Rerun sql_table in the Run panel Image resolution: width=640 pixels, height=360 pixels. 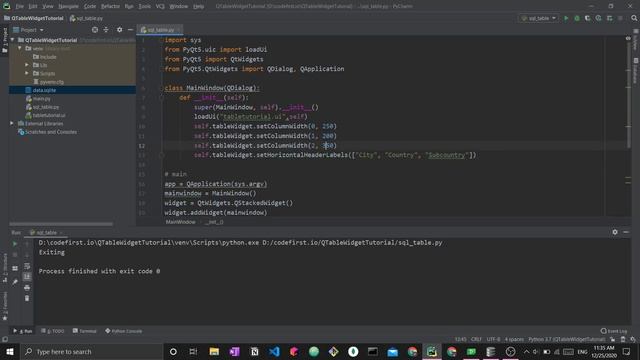(15, 244)
